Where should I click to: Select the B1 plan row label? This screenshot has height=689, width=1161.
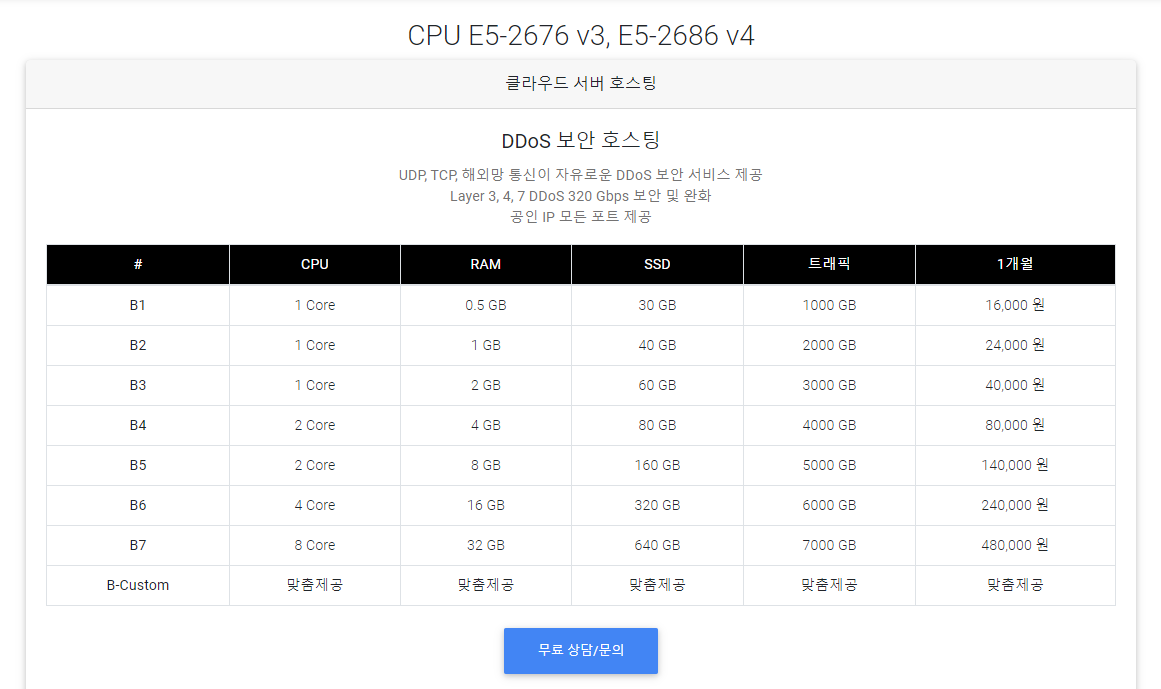click(138, 305)
